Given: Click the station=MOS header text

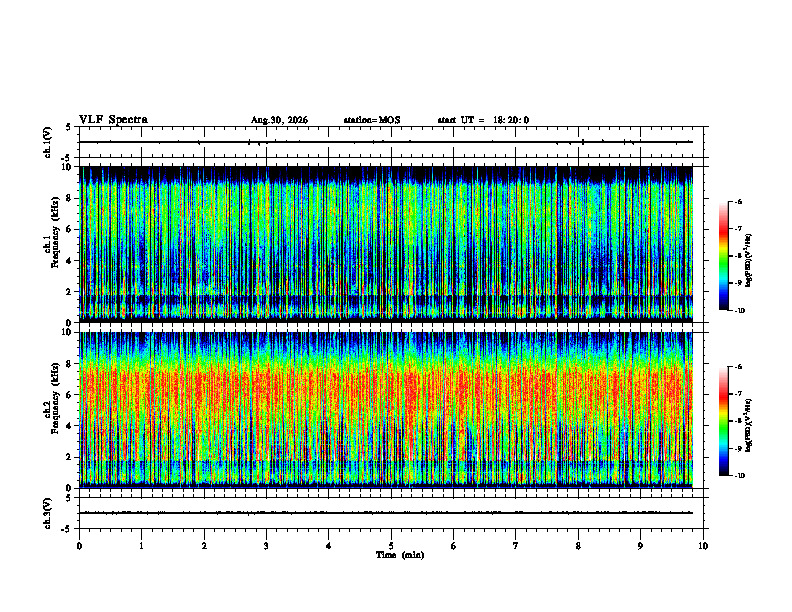Looking at the screenshot, I should pos(372,120).
